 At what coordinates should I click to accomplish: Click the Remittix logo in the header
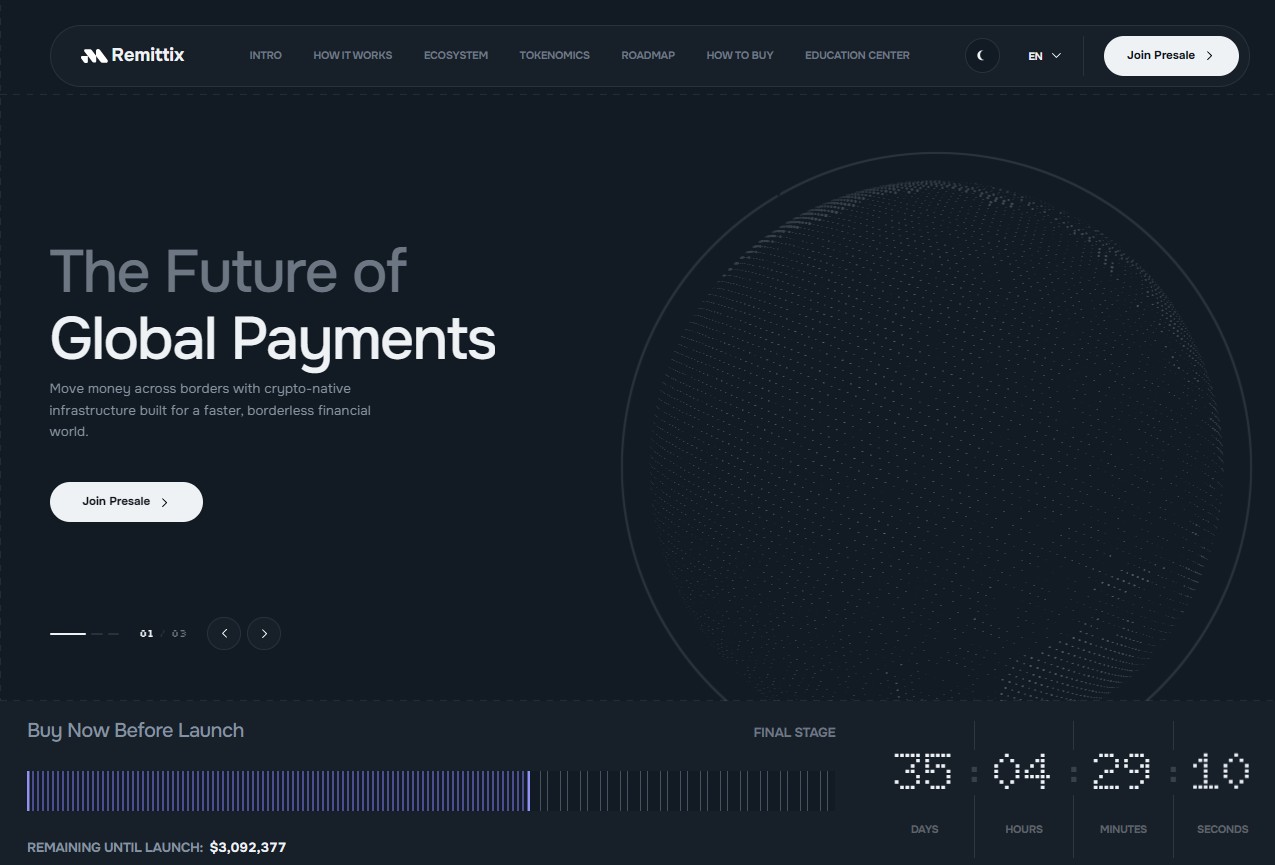[x=132, y=55]
